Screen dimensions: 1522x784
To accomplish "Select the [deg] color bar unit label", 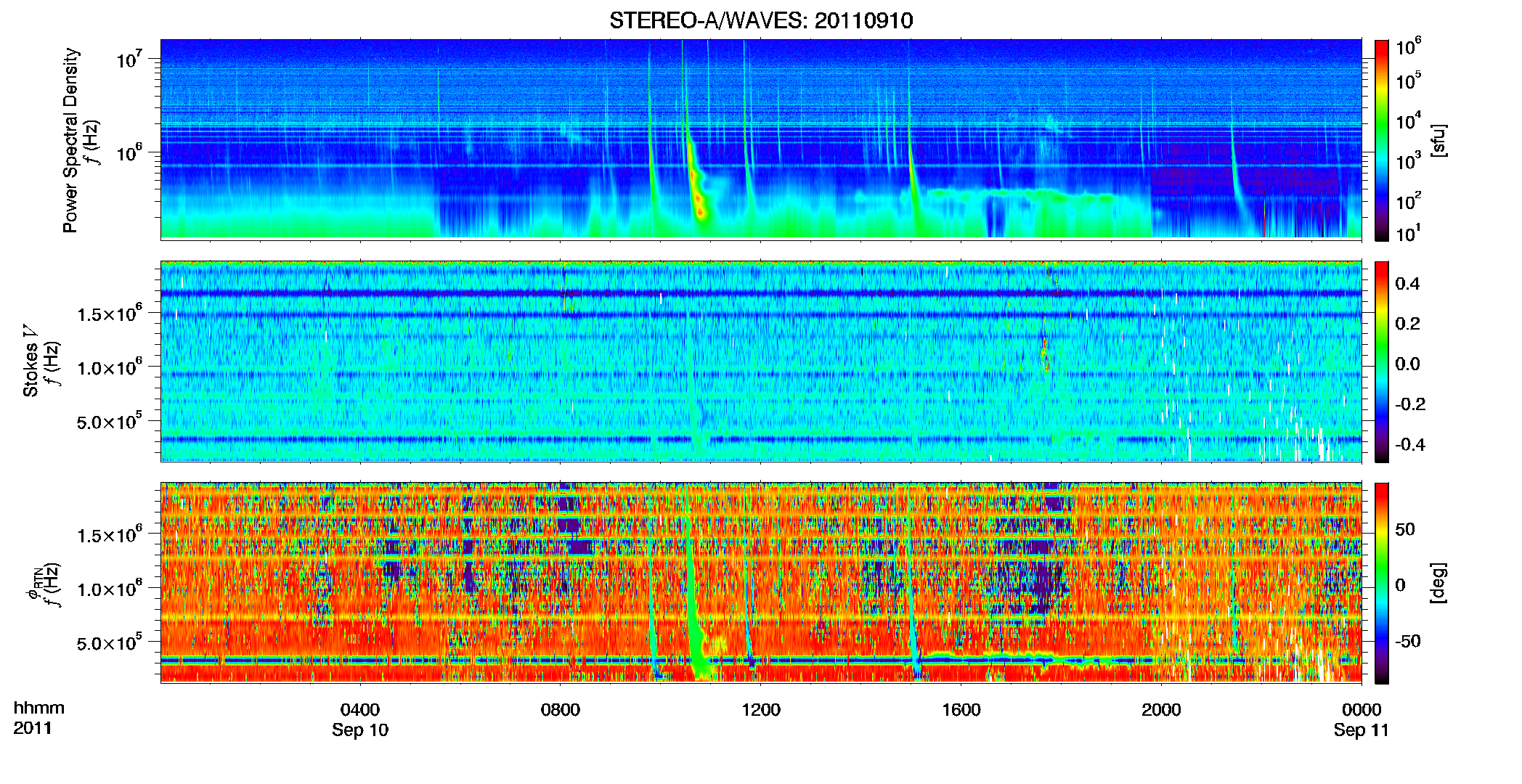I will [x=1438, y=583].
